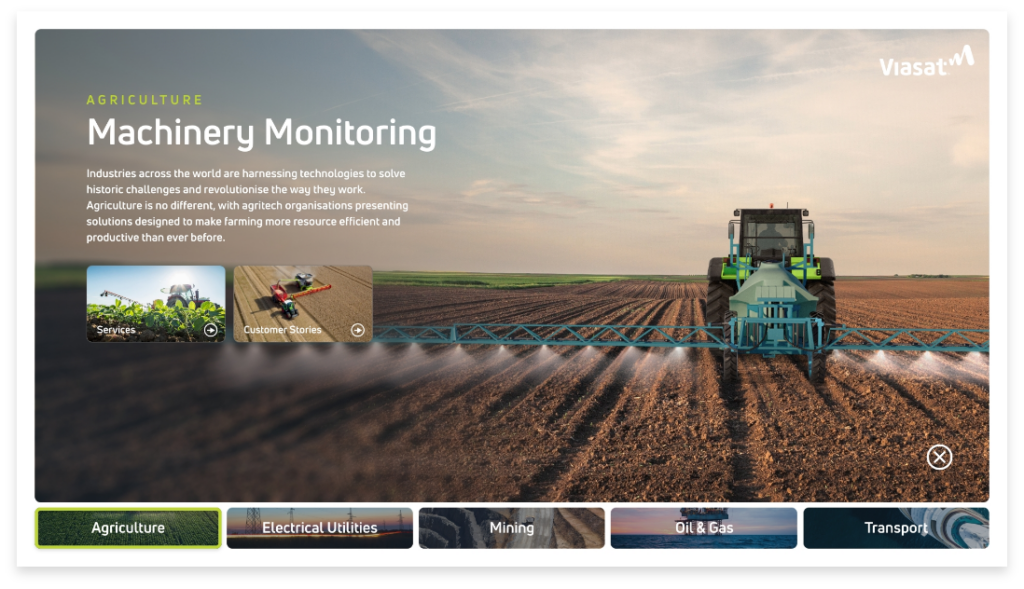Image resolution: width=1024 pixels, height=589 pixels.
Task: Click the Customer Stories label
Action: pyautogui.click(x=282, y=329)
